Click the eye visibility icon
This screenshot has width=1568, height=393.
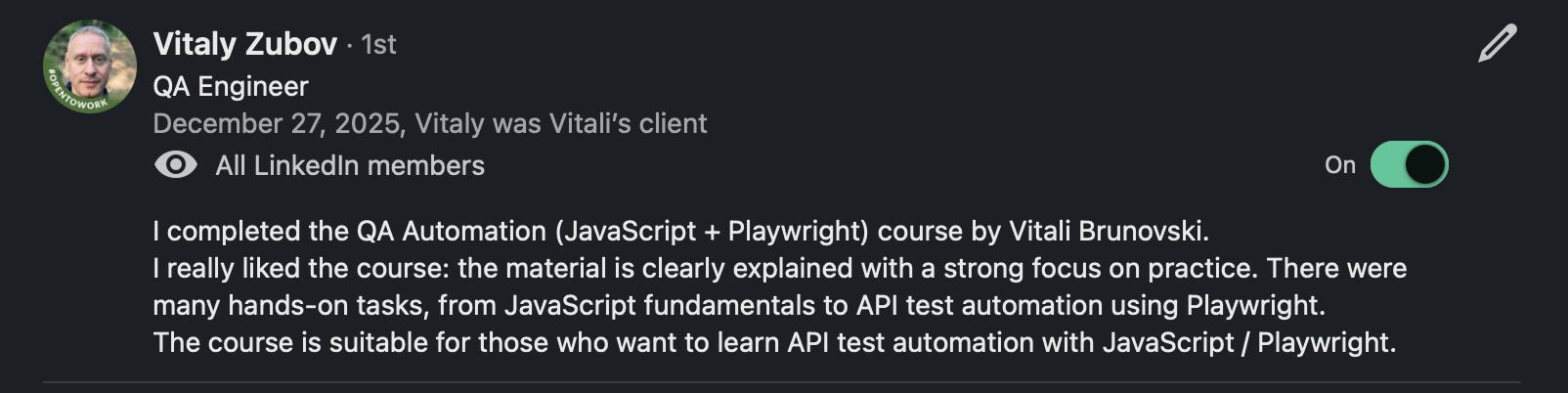coord(176,165)
